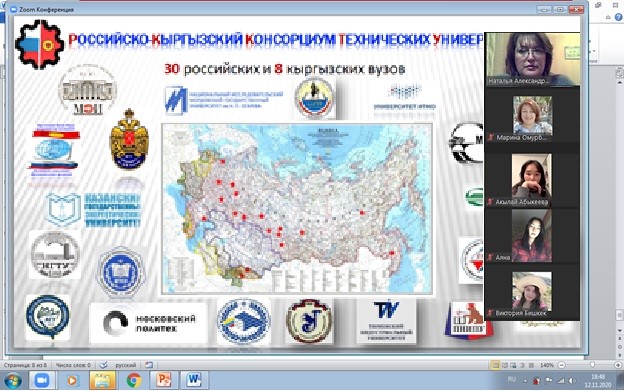Click the Число слов word count
This screenshot has height=391, width=625.
pyautogui.click(x=73, y=365)
